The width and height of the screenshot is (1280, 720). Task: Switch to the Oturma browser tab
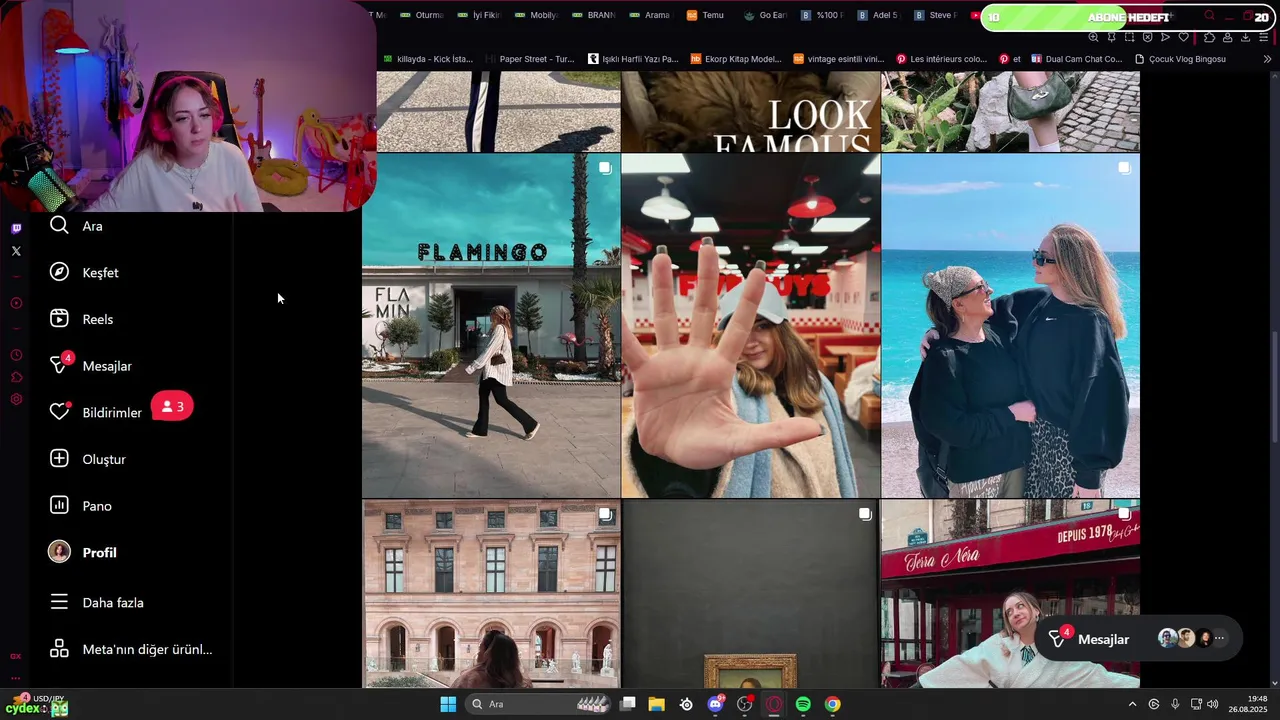pyautogui.click(x=421, y=15)
